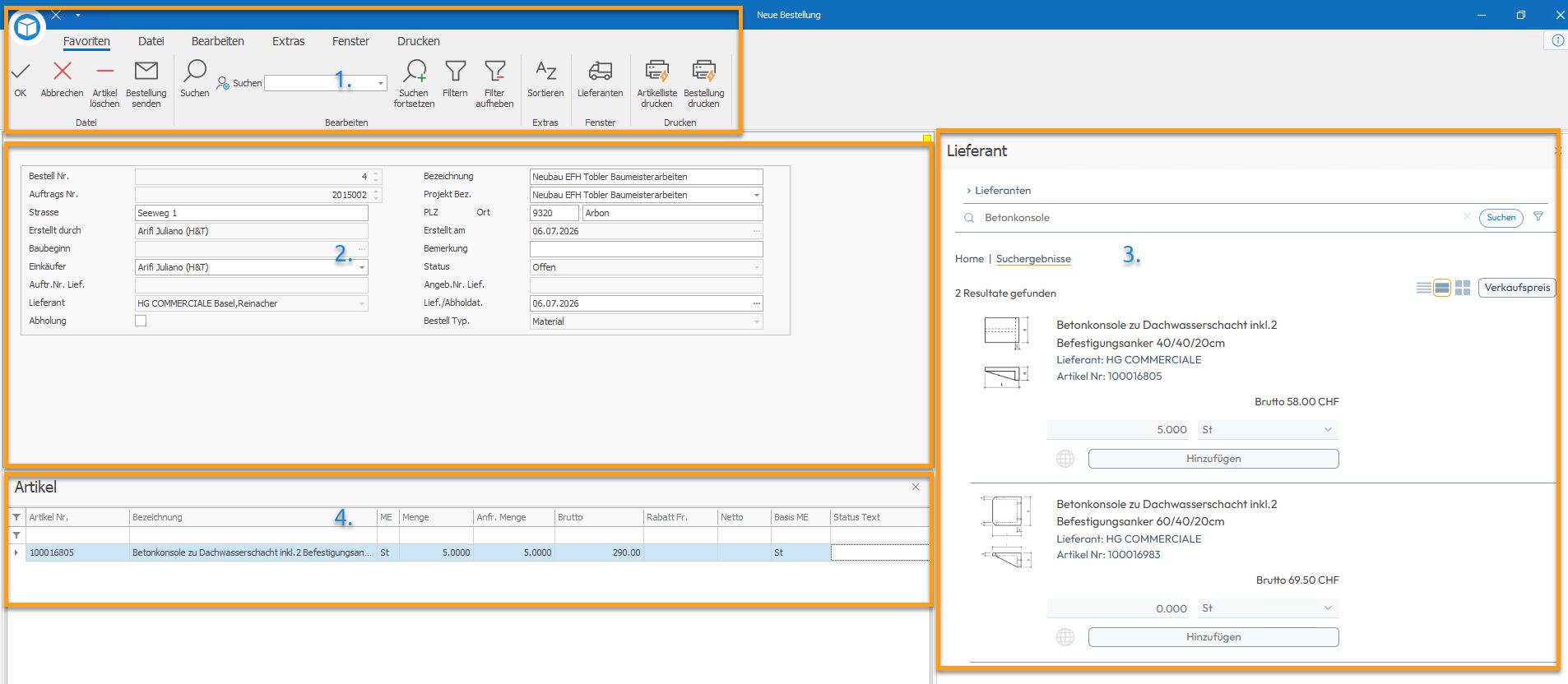Click the Verkaufspreis button
Viewport: 1568px width, 684px height.
pyautogui.click(x=1517, y=288)
